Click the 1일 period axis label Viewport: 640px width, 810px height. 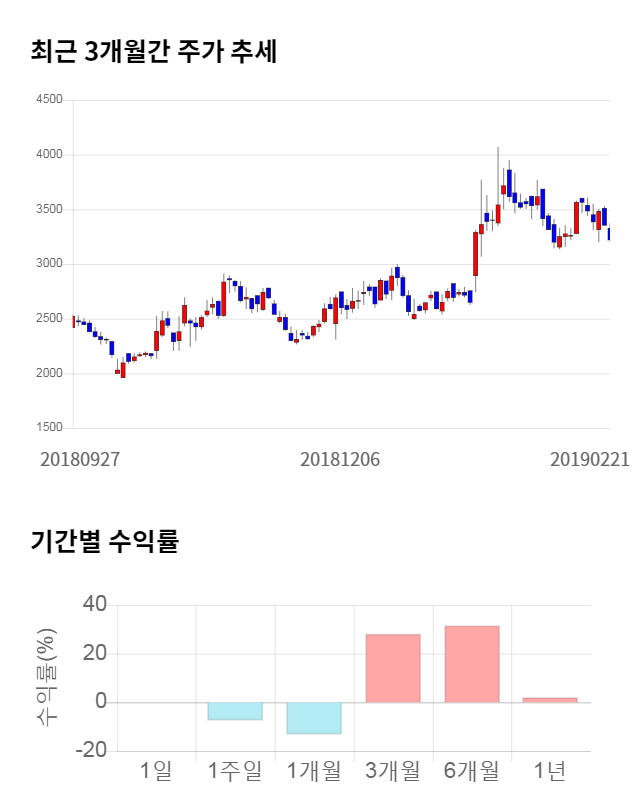[156, 771]
